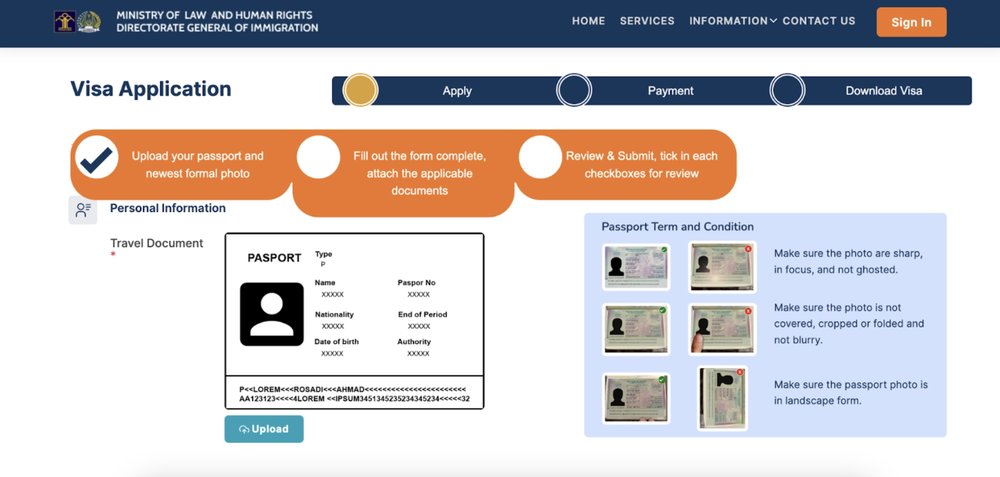This screenshot has height=477, width=1000.
Task: Click the white circle on Review & Submit step
Action: coord(539,157)
